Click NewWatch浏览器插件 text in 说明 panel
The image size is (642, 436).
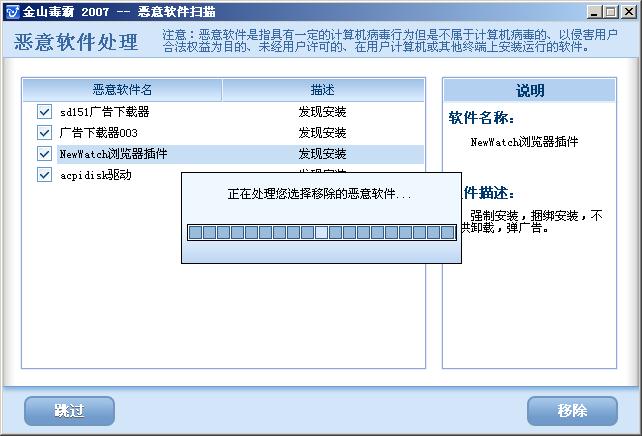pos(524,142)
